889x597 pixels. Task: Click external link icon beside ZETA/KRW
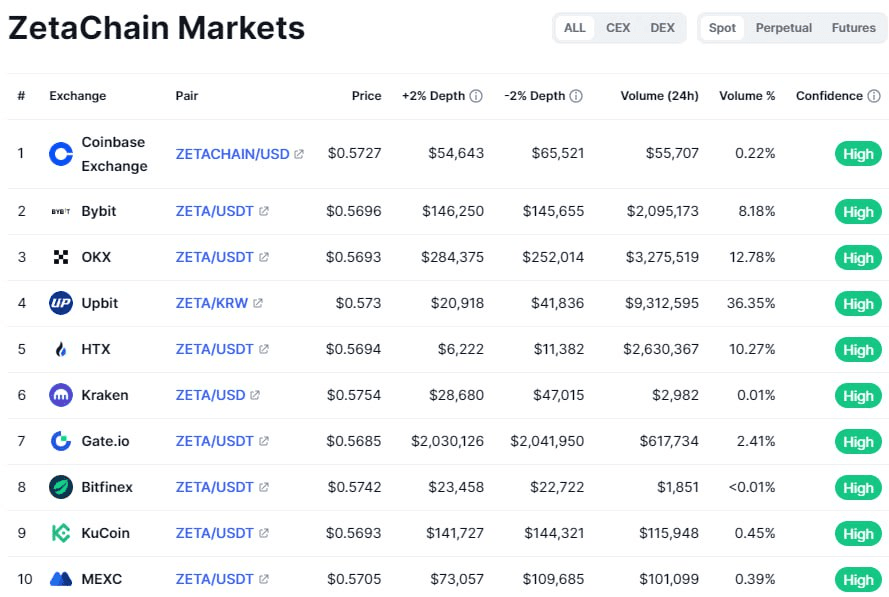pyautogui.click(x=258, y=303)
